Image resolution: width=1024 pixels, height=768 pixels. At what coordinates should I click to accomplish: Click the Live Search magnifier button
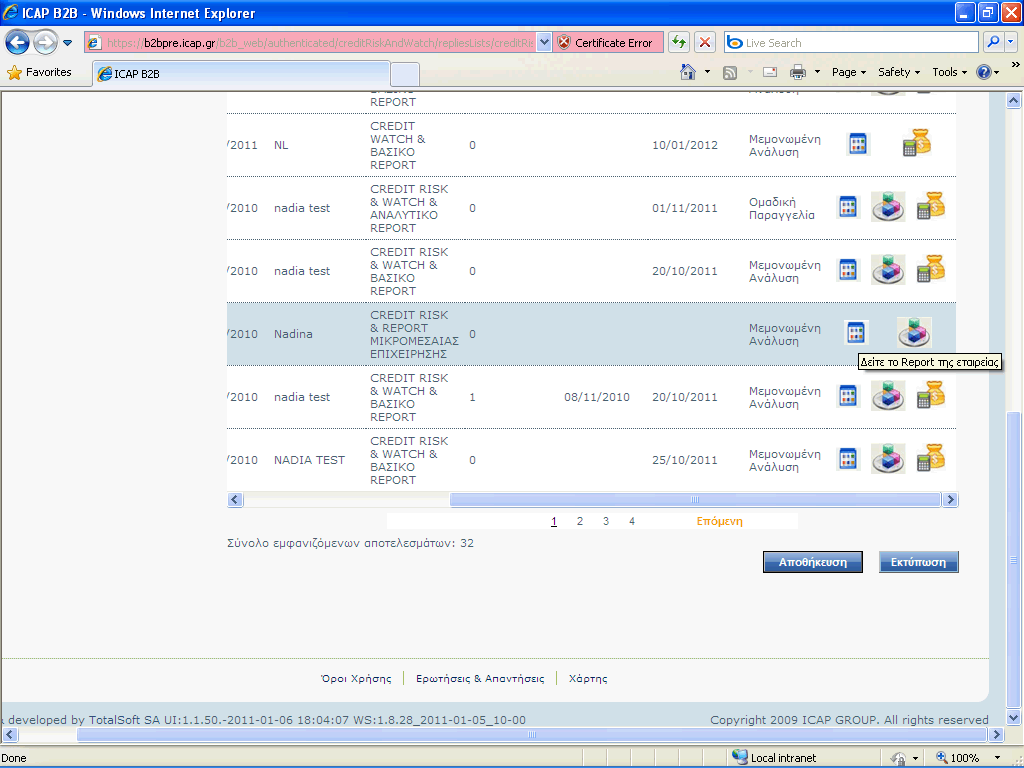pos(993,42)
